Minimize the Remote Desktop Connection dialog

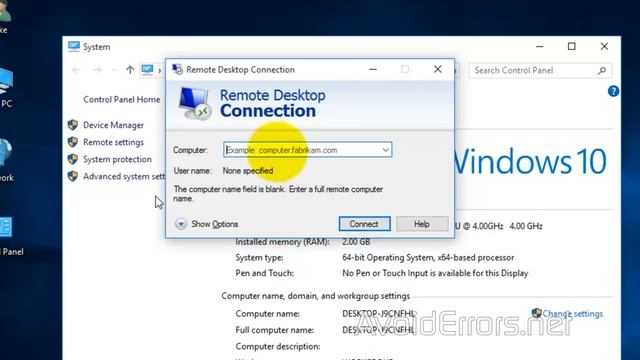373,69
